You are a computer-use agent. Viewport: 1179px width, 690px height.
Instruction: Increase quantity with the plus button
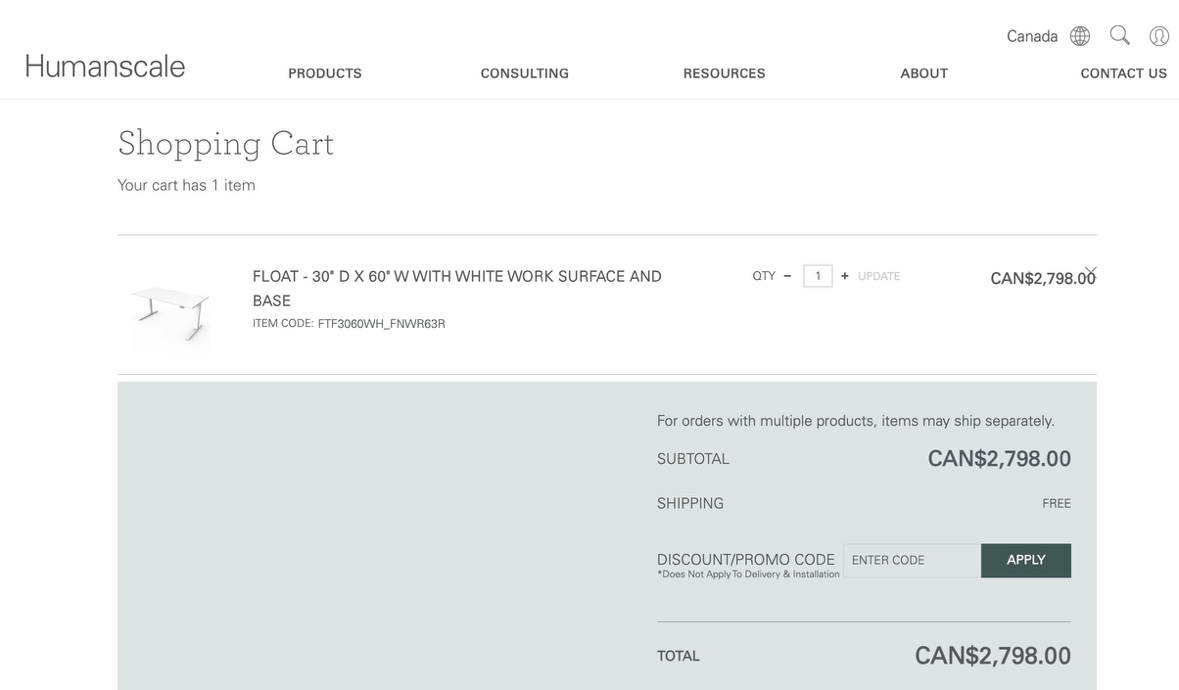click(844, 276)
